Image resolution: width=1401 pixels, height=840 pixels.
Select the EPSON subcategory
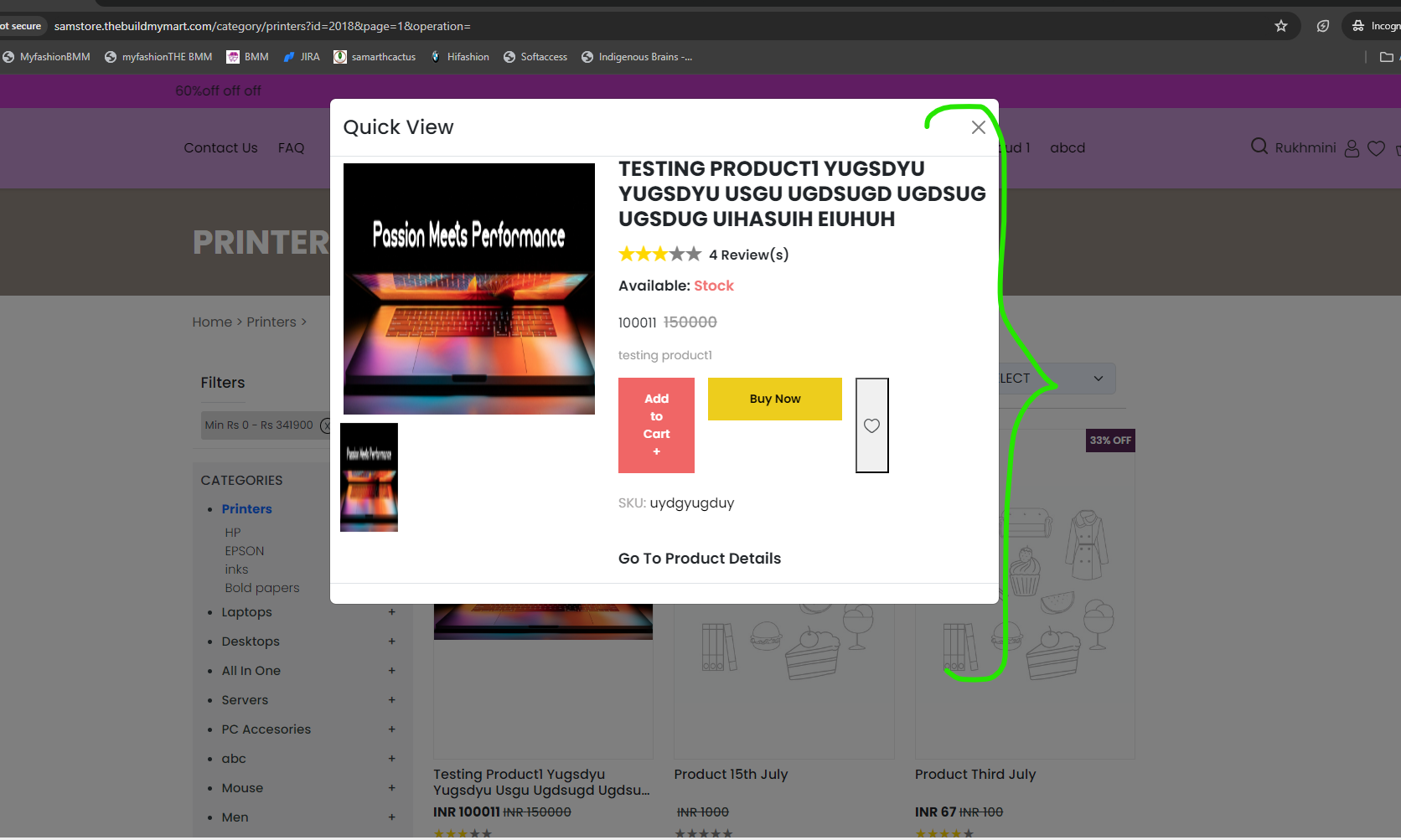245,551
